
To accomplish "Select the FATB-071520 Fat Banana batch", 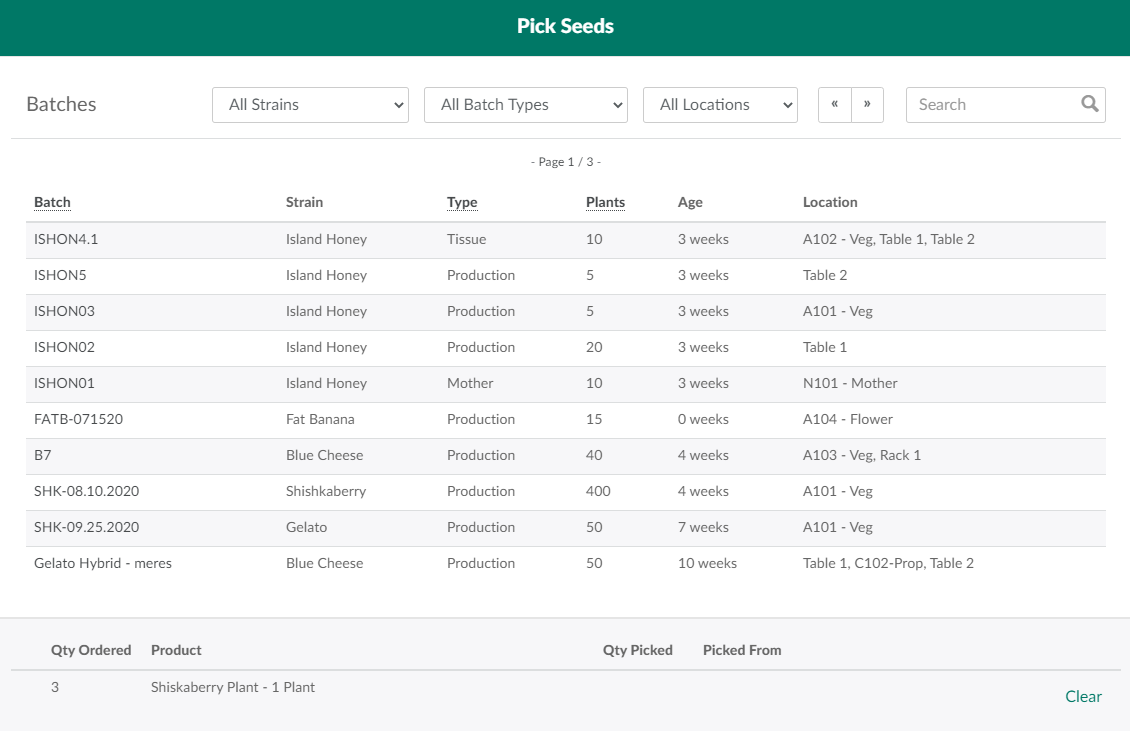I will [x=78, y=419].
